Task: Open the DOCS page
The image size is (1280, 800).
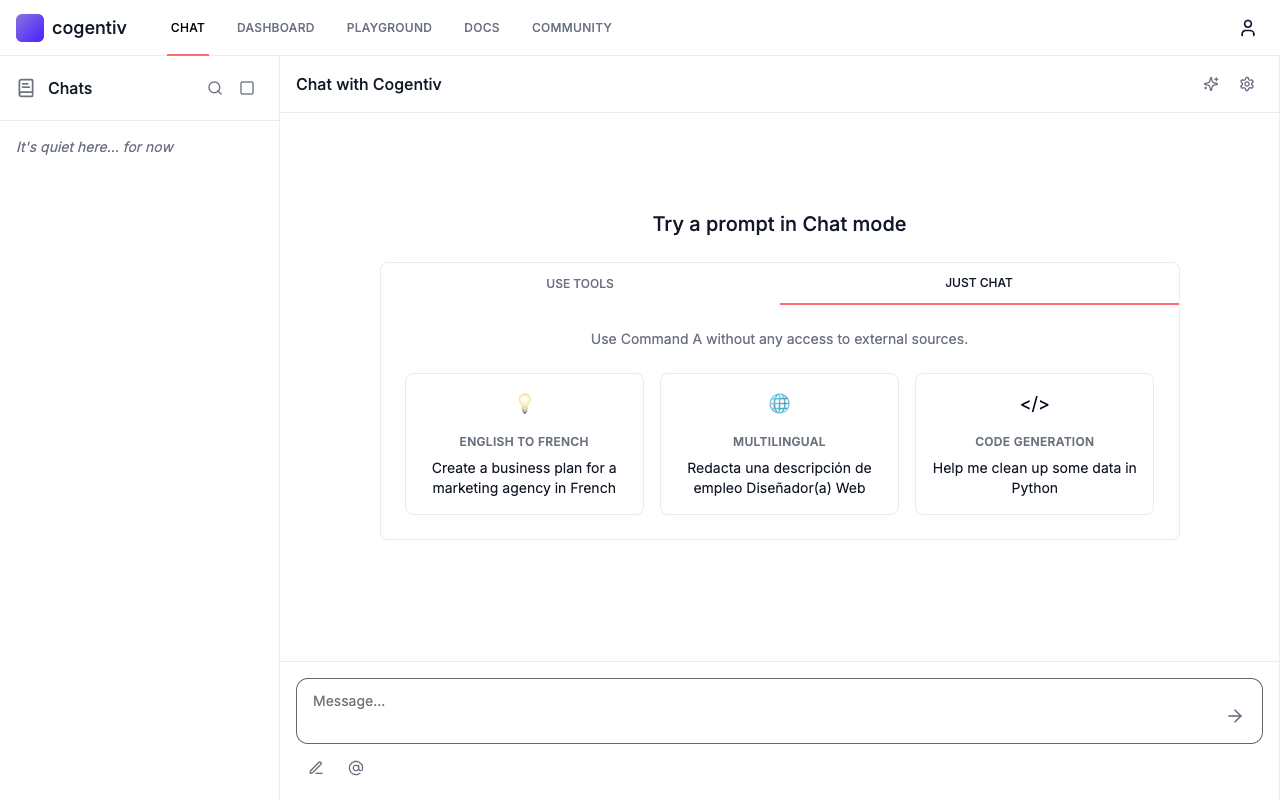Action: [481, 27]
